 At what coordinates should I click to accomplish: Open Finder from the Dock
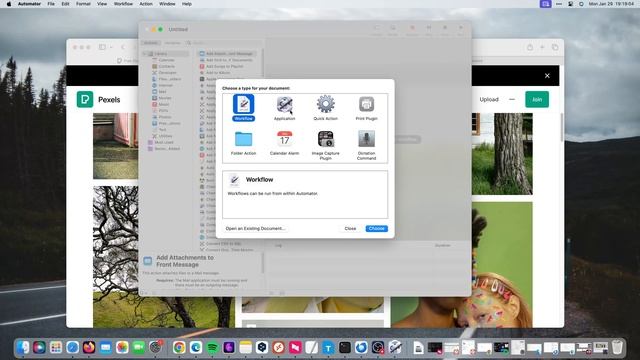23,347
